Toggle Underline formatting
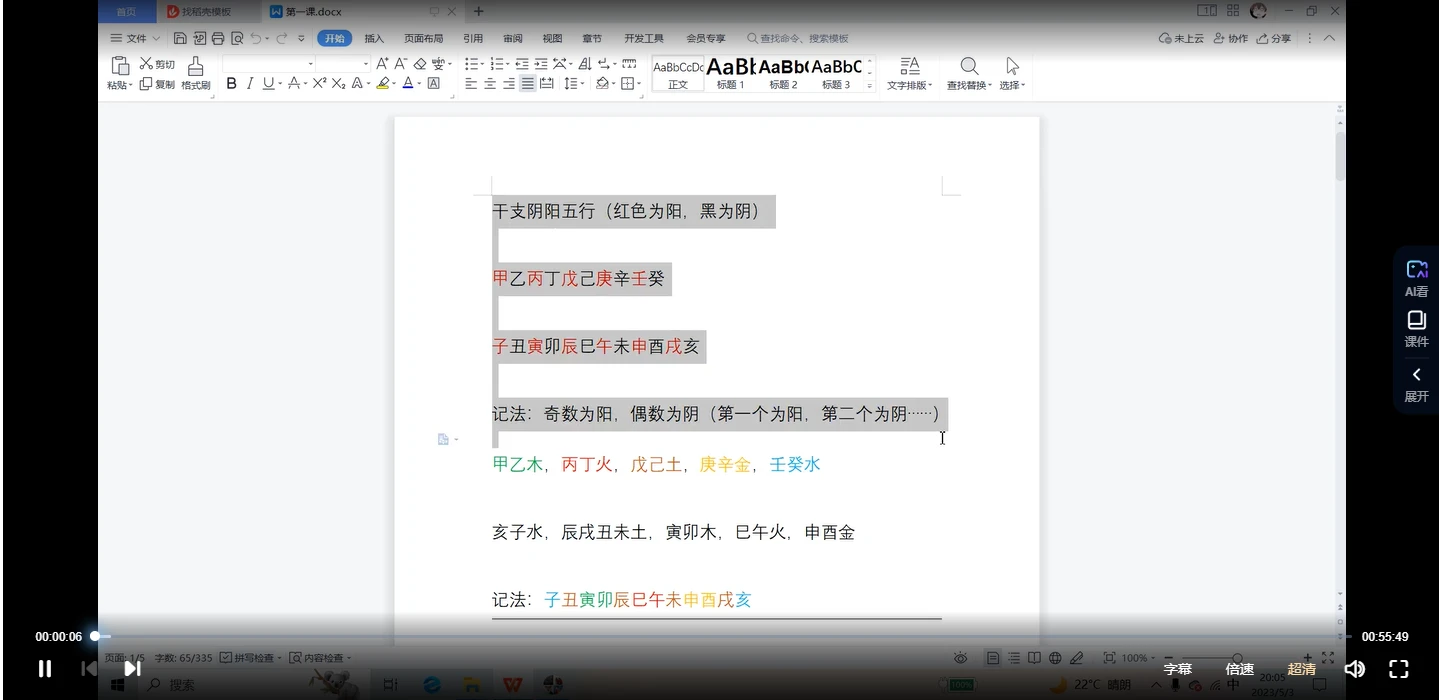The image size is (1439, 700). [268, 84]
